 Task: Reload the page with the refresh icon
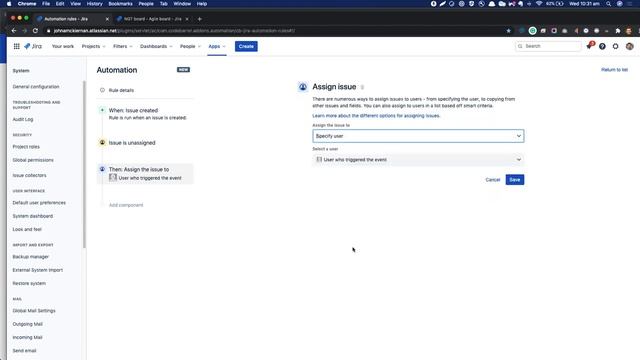coord(36,31)
